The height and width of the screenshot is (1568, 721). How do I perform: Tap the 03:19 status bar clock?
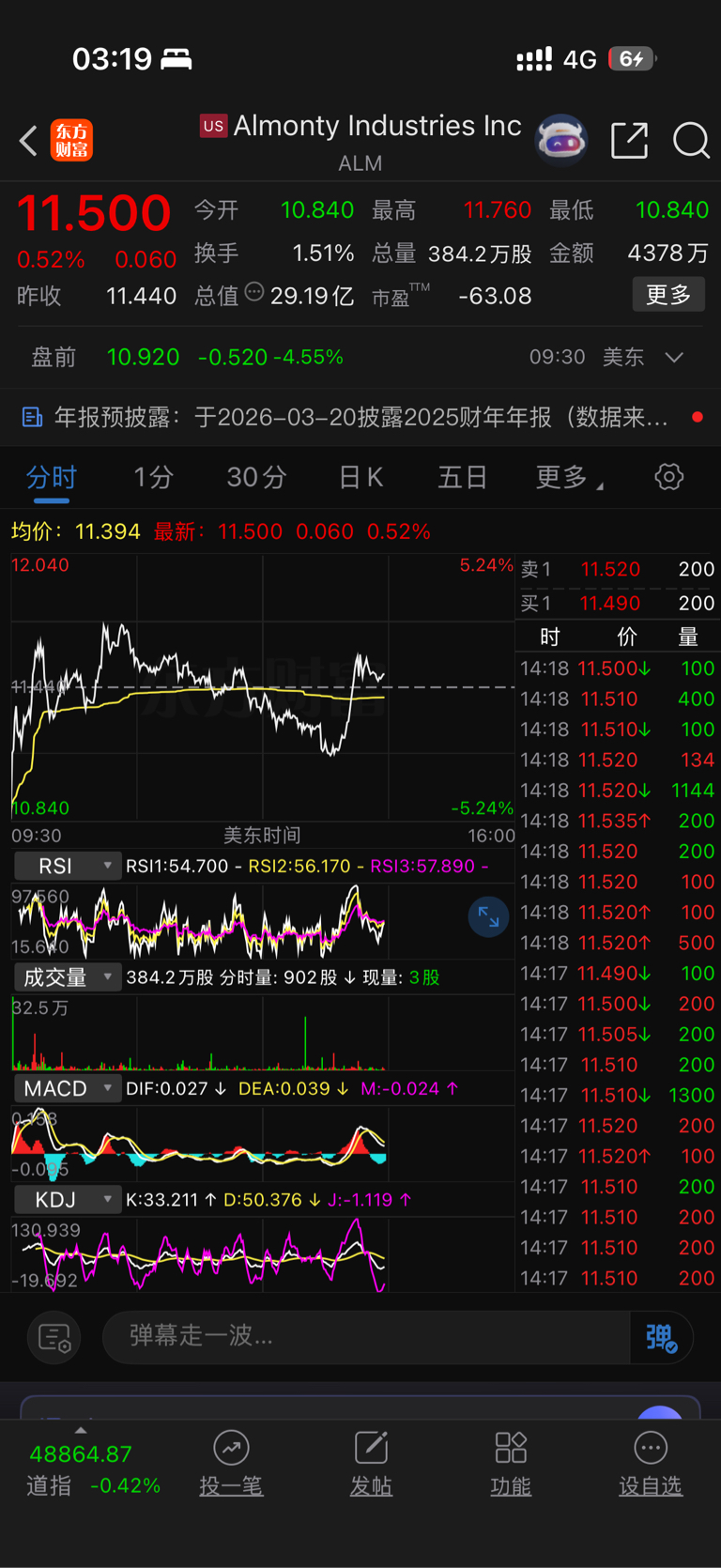112,59
